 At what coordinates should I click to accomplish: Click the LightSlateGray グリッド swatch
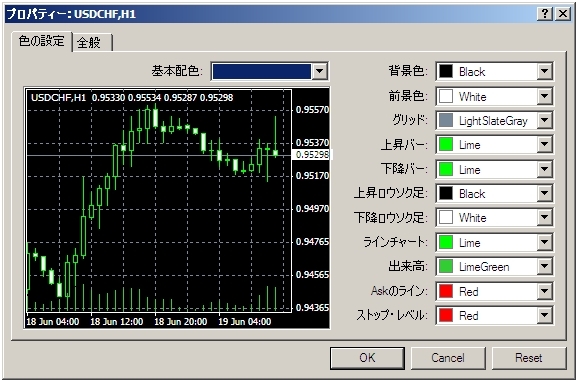446,120
